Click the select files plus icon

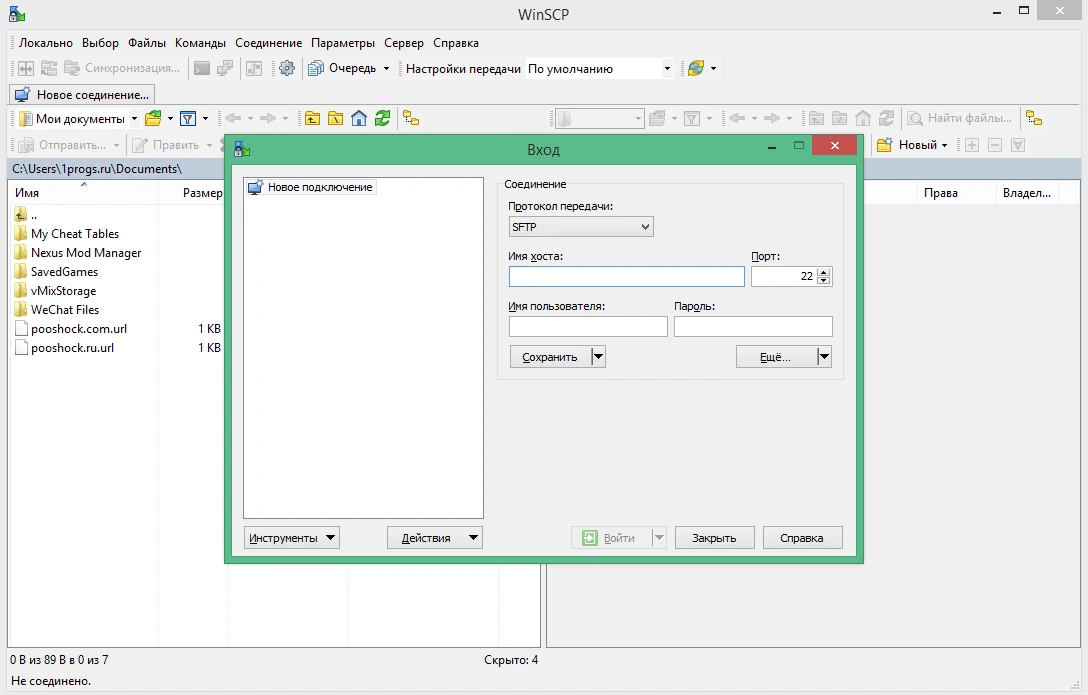pyautogui.click(x=971, y=145)
